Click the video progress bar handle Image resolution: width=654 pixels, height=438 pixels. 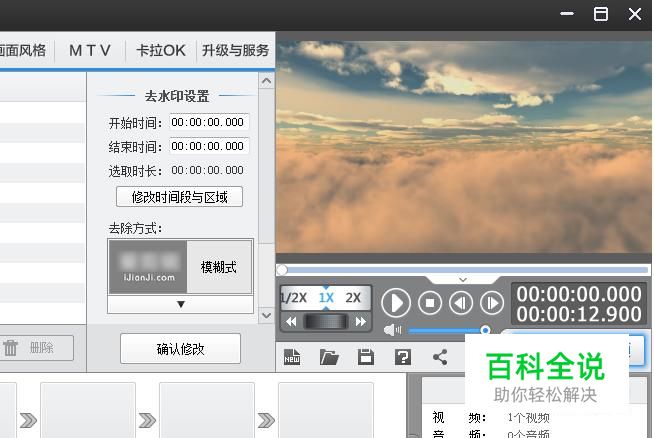click(x=282, y=270)
